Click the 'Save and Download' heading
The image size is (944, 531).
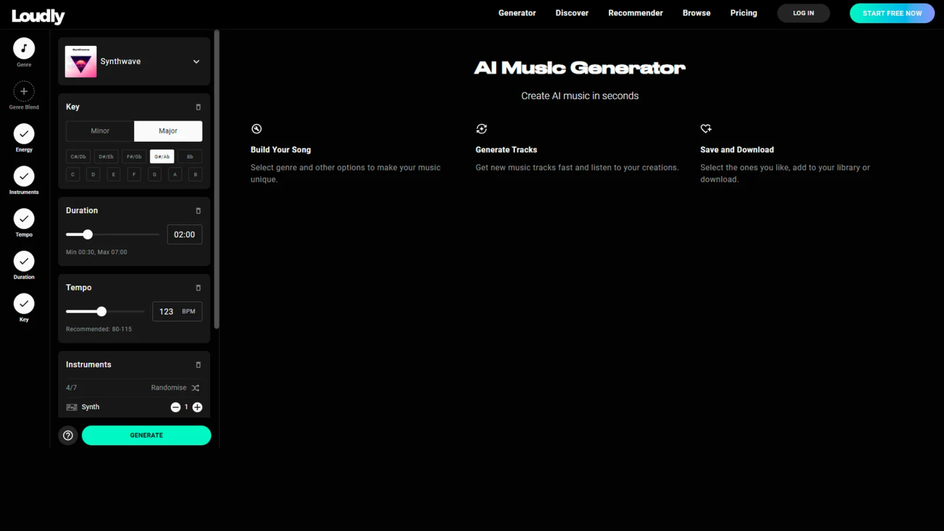click(x=737, y=150)
